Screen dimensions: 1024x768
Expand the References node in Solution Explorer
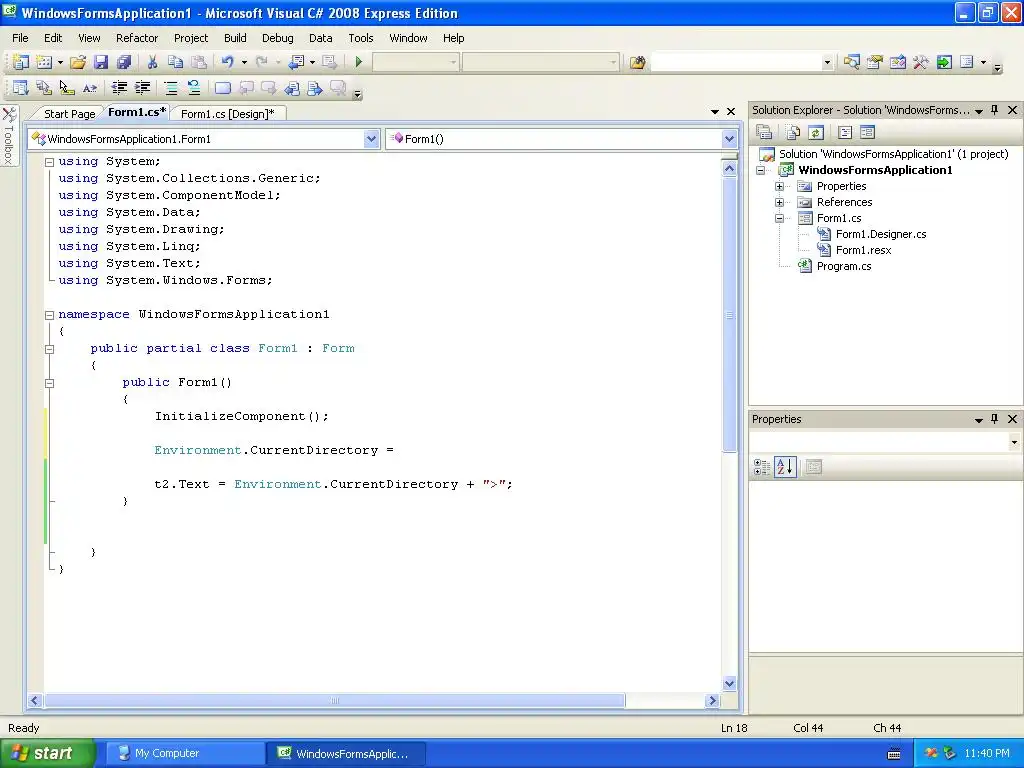pos(779,202)
